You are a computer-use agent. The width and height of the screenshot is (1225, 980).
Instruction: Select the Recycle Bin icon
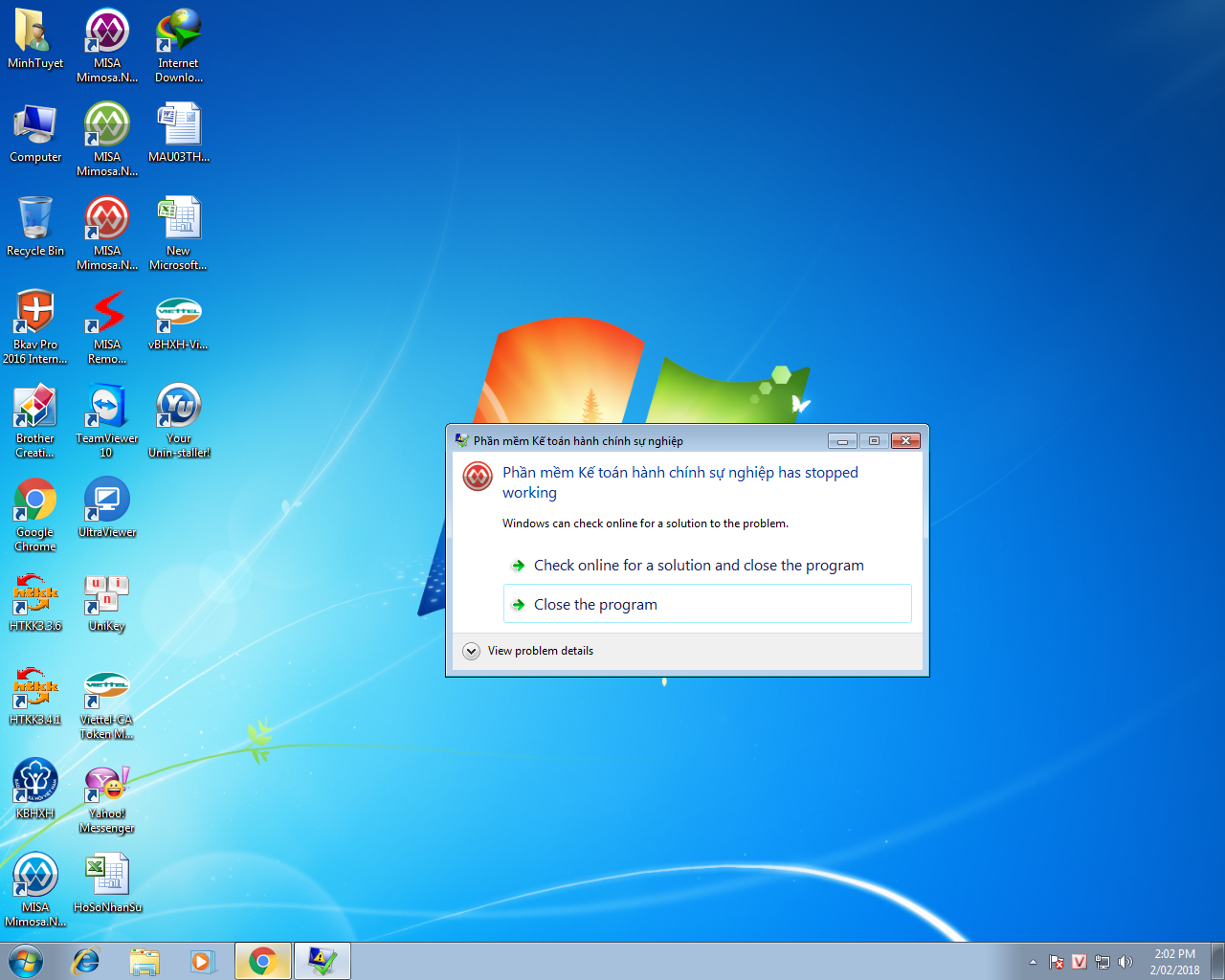click(35, 228)
